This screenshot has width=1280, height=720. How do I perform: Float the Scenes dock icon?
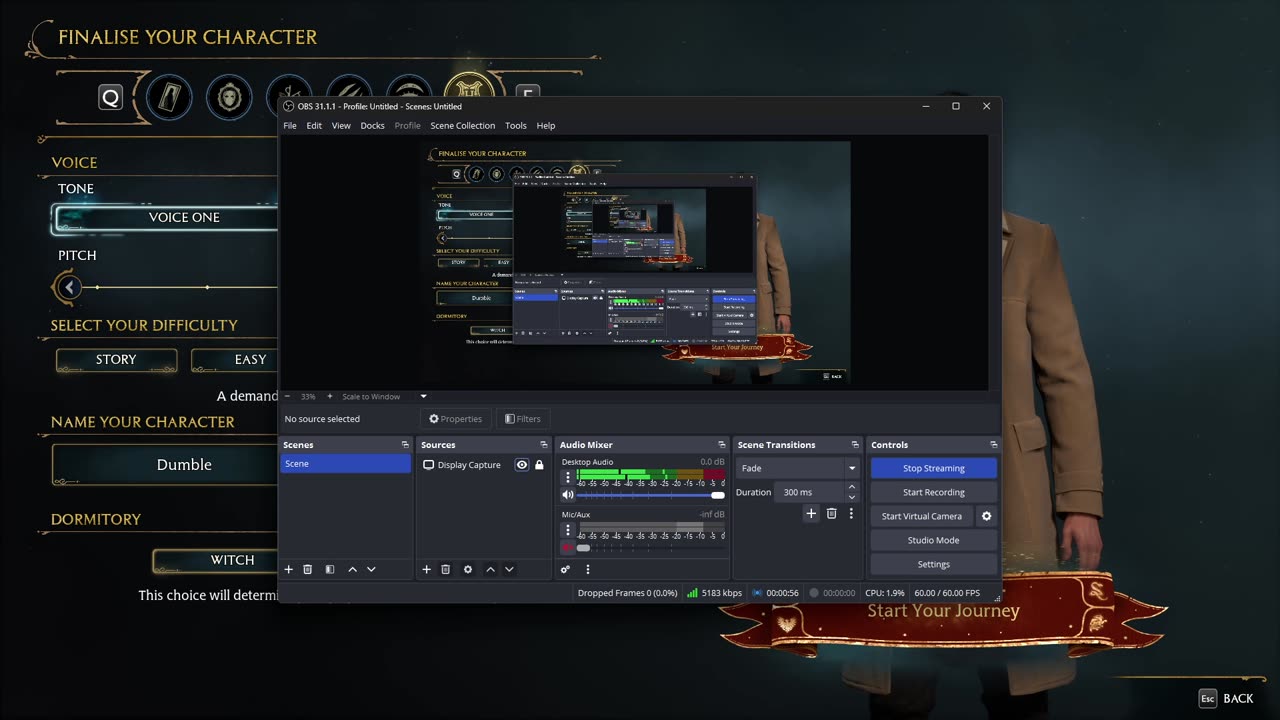[x=405, y=445]
